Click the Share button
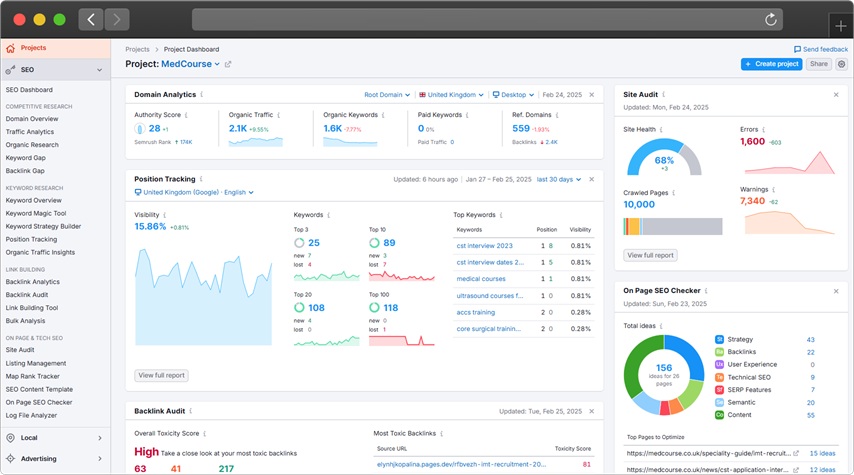Viewport: 854px width, 475px height. (819, 64)
